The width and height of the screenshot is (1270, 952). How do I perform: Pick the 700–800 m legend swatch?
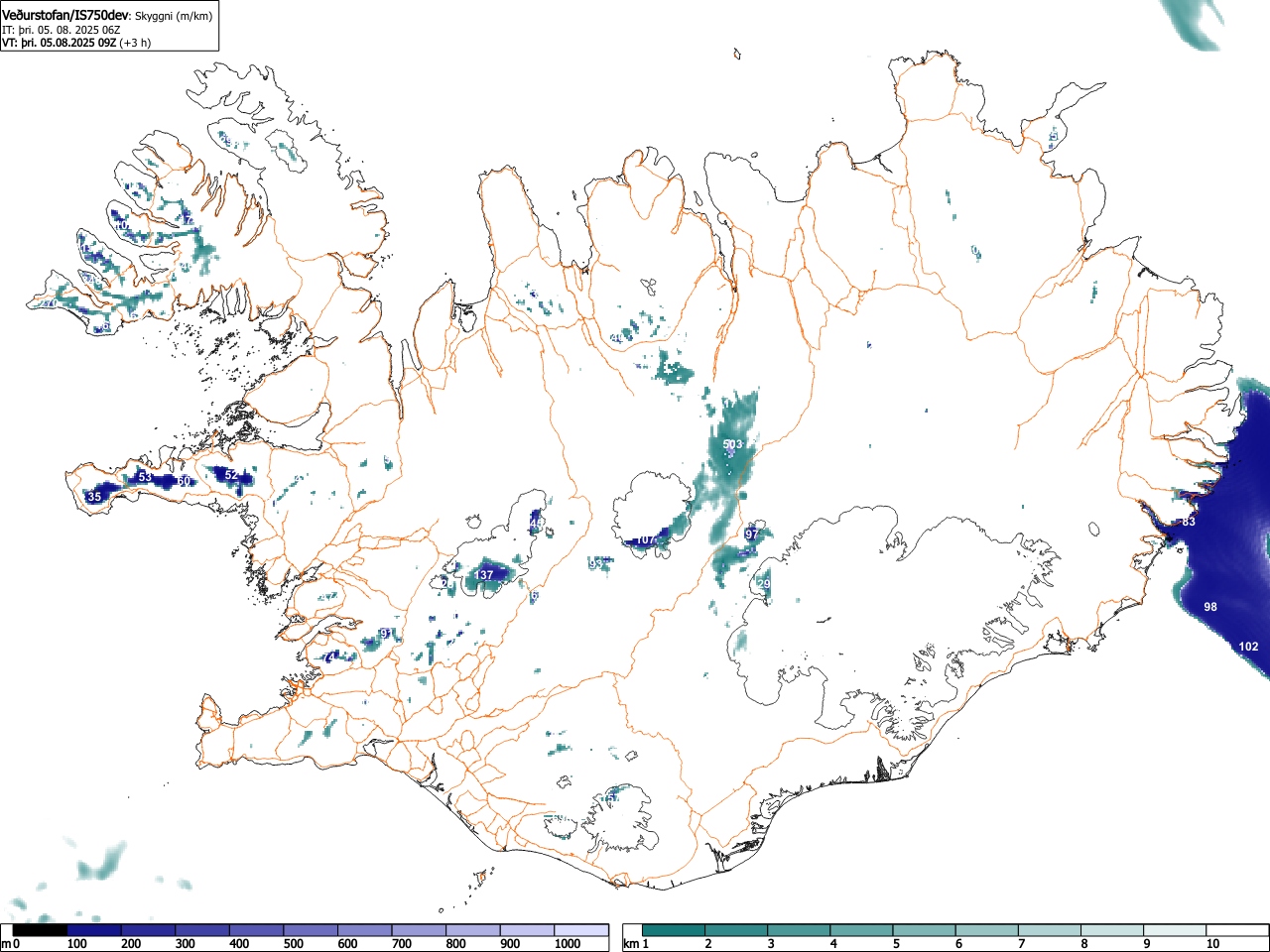click(419, 930)
